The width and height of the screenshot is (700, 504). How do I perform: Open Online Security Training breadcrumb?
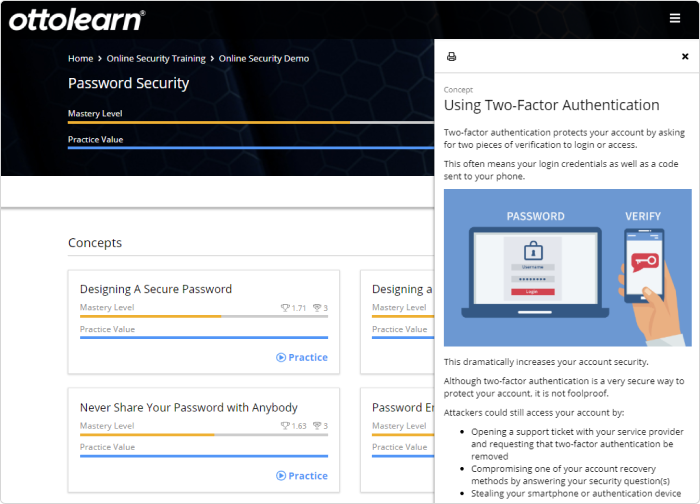[156, 58]
